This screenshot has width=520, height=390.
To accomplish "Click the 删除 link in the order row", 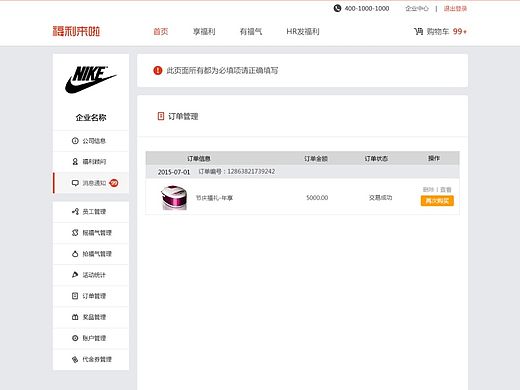I will [428, 190].
